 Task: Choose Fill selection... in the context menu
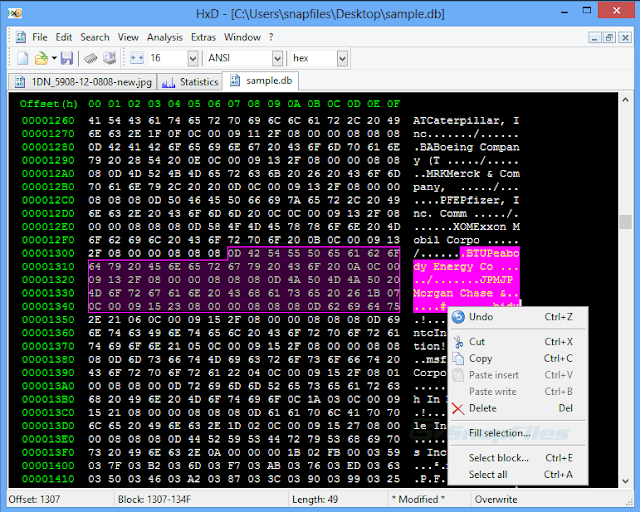[x=518, y=433]
